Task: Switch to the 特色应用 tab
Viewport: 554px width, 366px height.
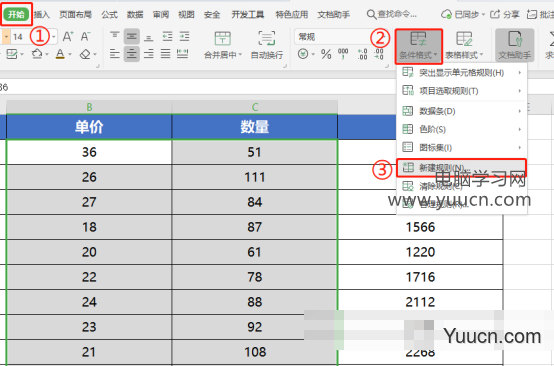Action: click(x=291, y=14)
